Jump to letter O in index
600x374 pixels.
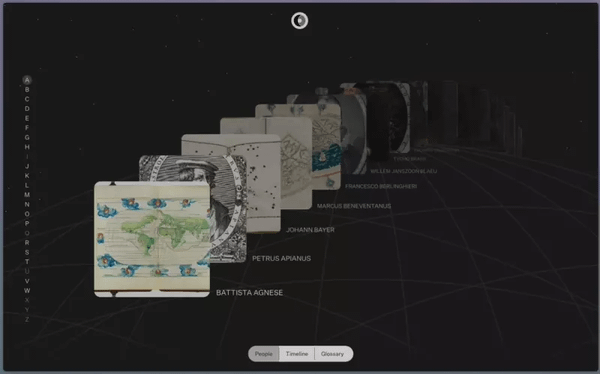point(27,214)
